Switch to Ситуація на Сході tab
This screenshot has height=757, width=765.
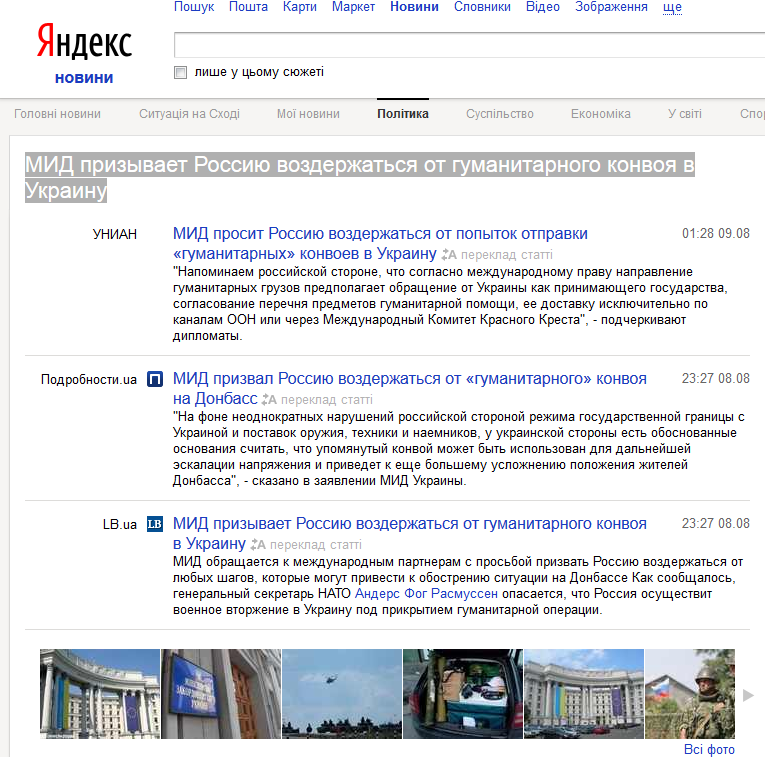[189, 114]
